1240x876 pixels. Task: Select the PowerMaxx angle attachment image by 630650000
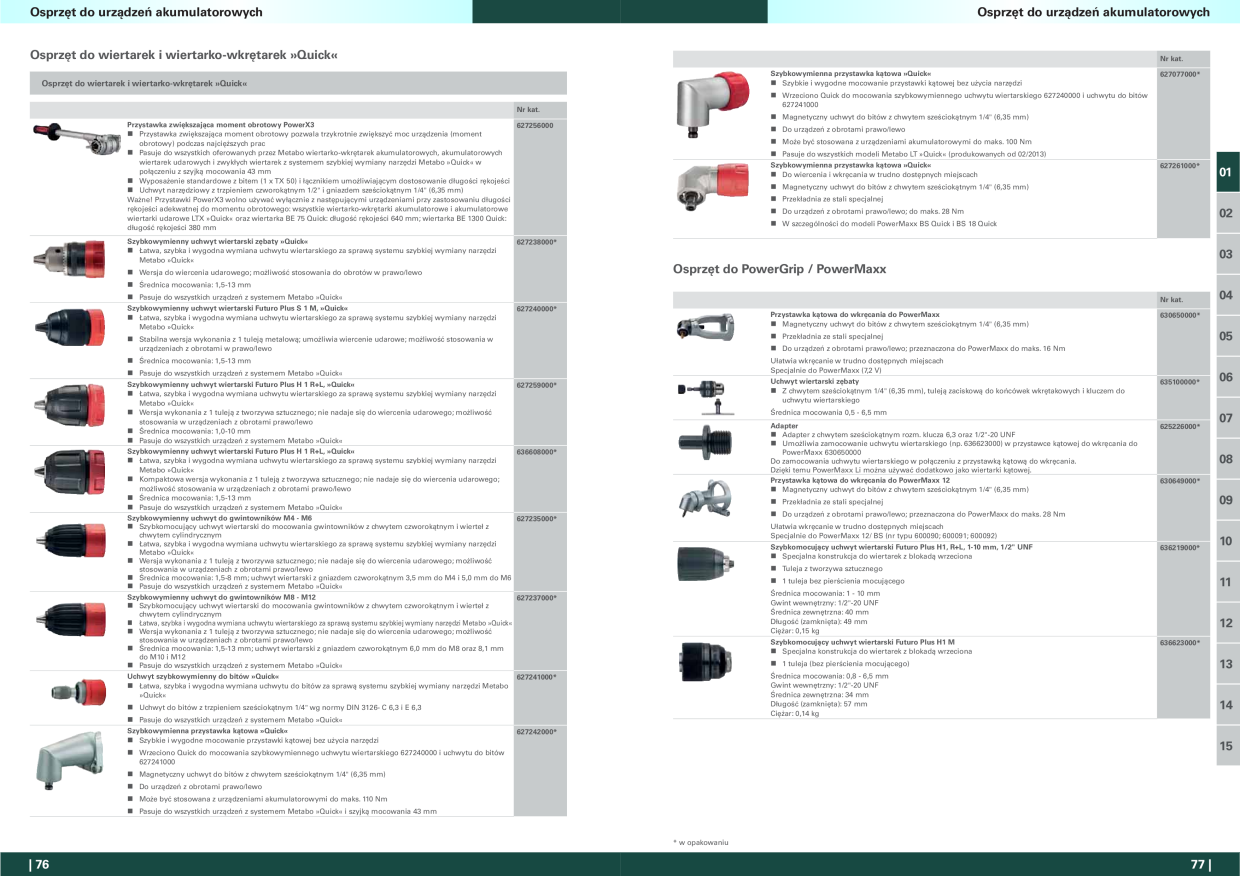point(707,325)
